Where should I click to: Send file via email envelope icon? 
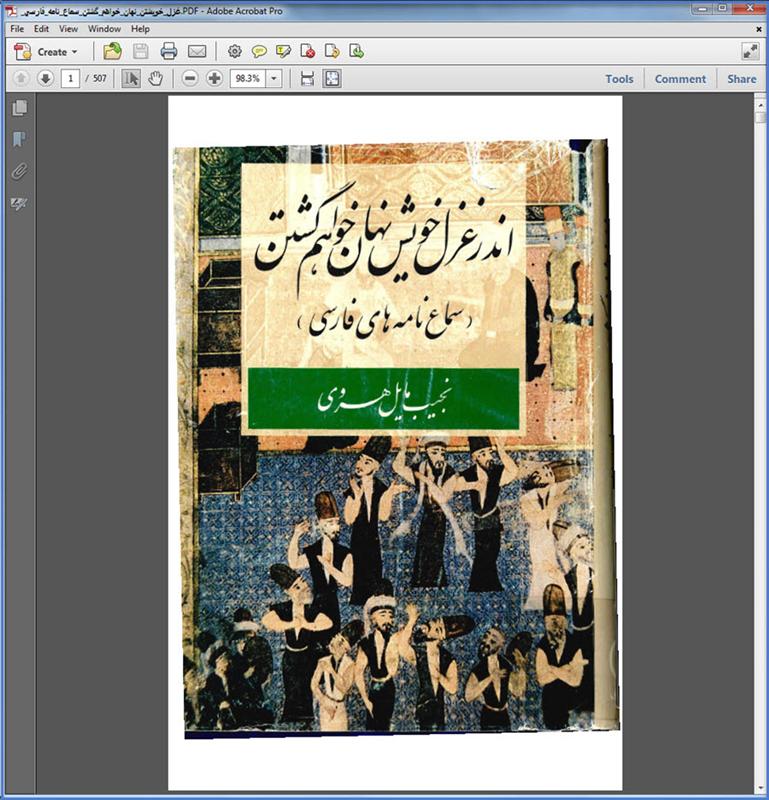[197, 52]
